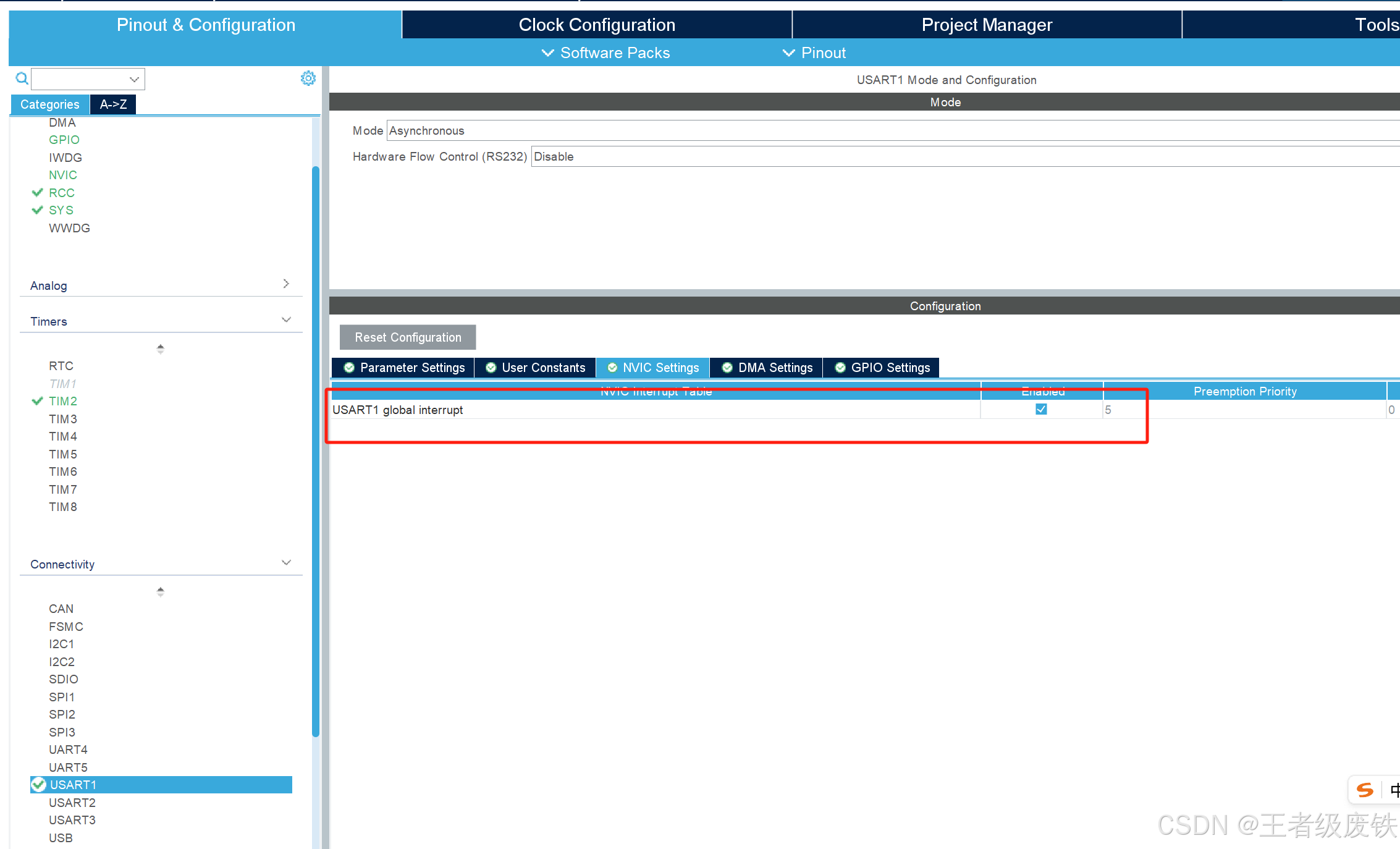Expand the Analog category
1400x849 pixels.
click(x=286, y=284)
